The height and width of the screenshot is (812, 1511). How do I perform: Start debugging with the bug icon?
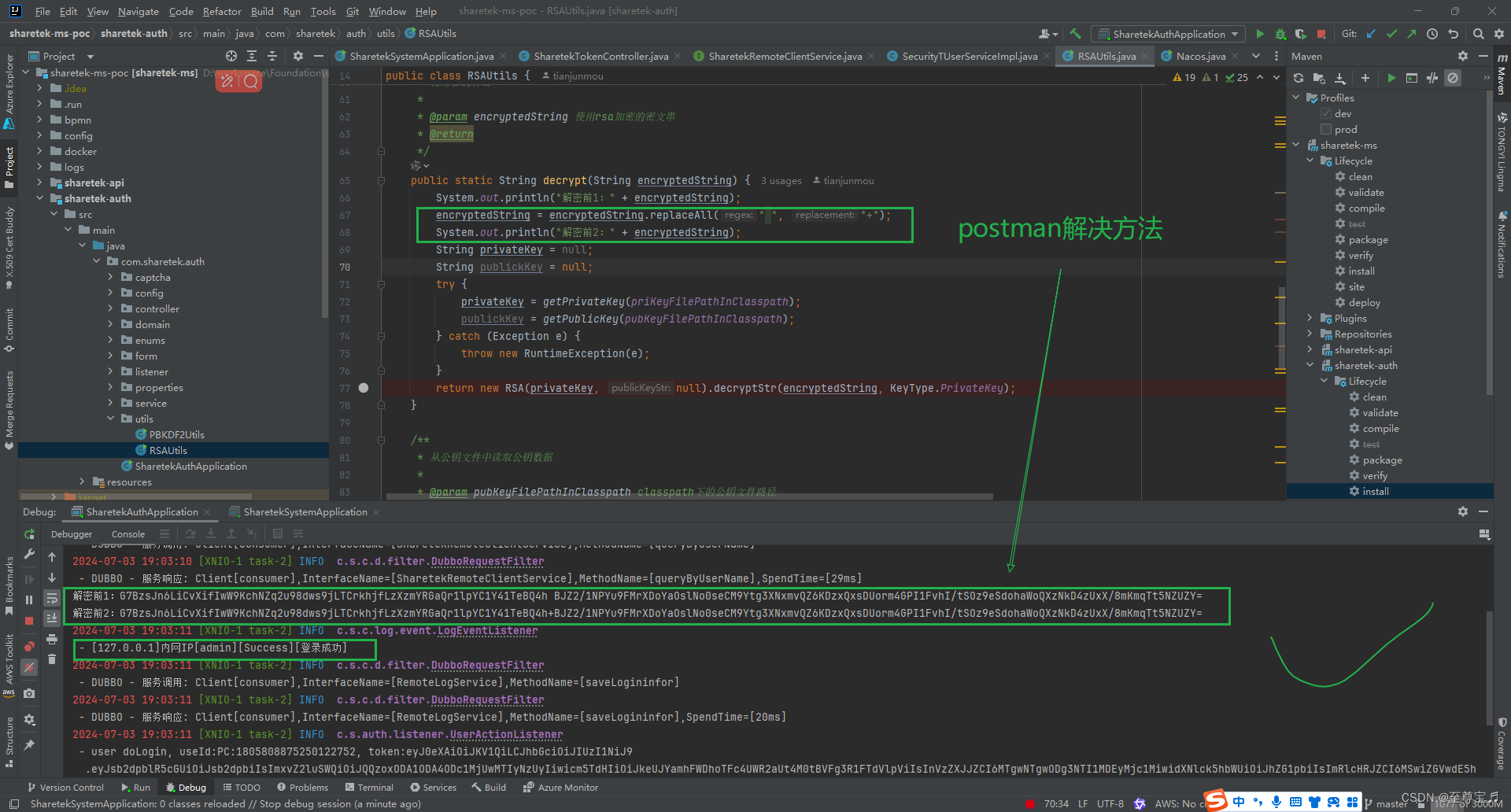click(x=1280, y=34)
